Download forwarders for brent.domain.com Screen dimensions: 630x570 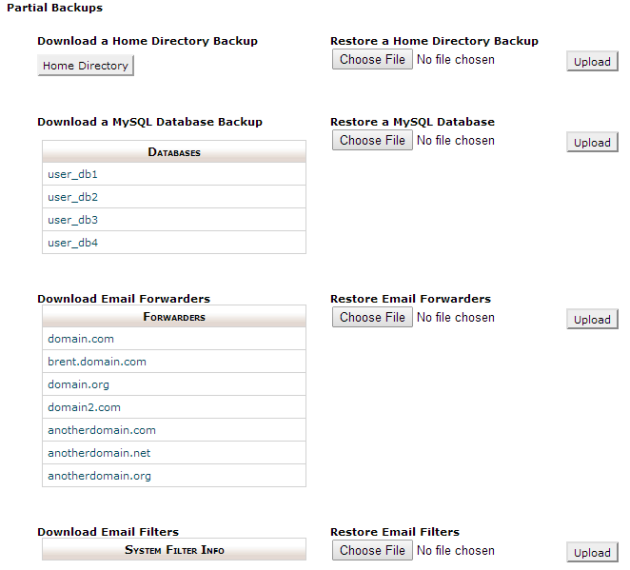97,362
